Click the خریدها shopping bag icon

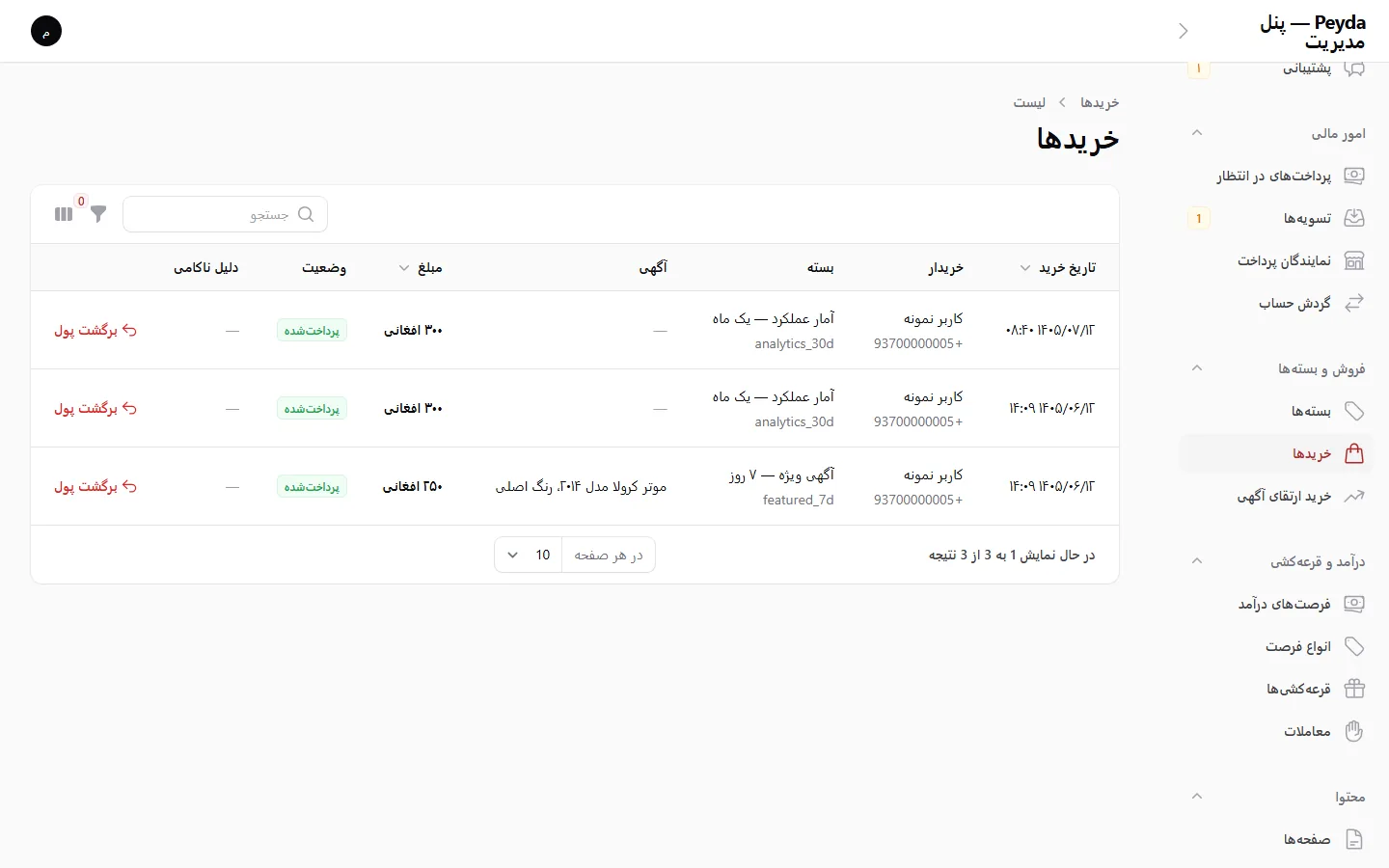click(x=1354, y=453)
